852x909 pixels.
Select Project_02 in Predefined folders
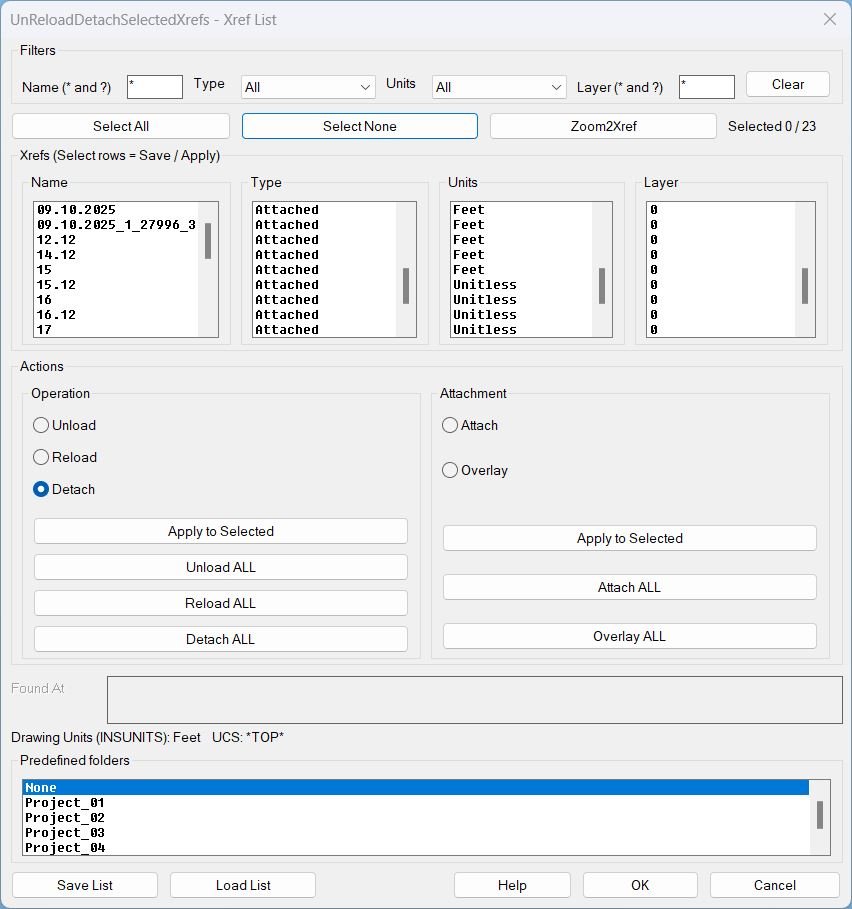point(64,817)
